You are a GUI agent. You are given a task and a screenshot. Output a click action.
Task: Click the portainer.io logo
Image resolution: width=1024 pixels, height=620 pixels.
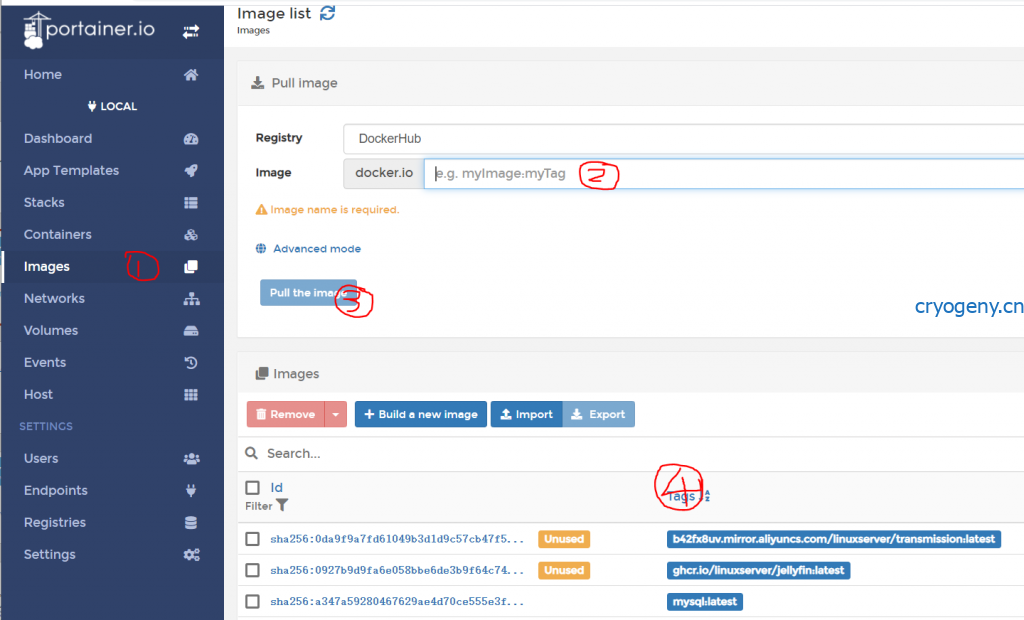[x=89, y=30]
